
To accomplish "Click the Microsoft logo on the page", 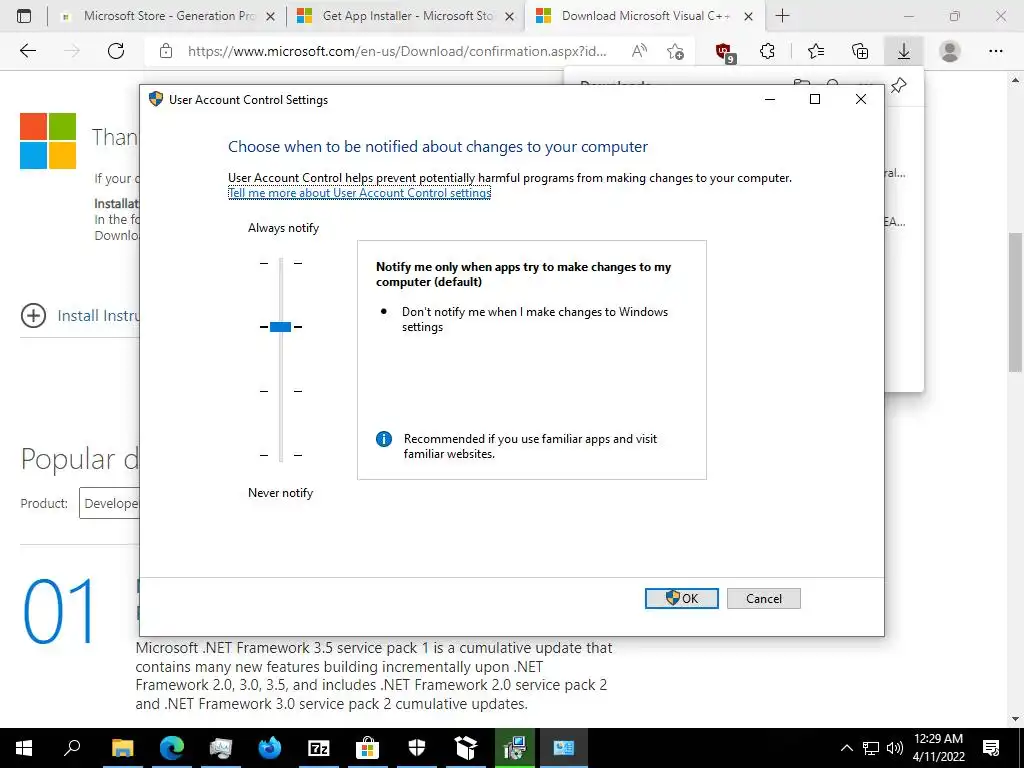I will [x=48, y=141].
